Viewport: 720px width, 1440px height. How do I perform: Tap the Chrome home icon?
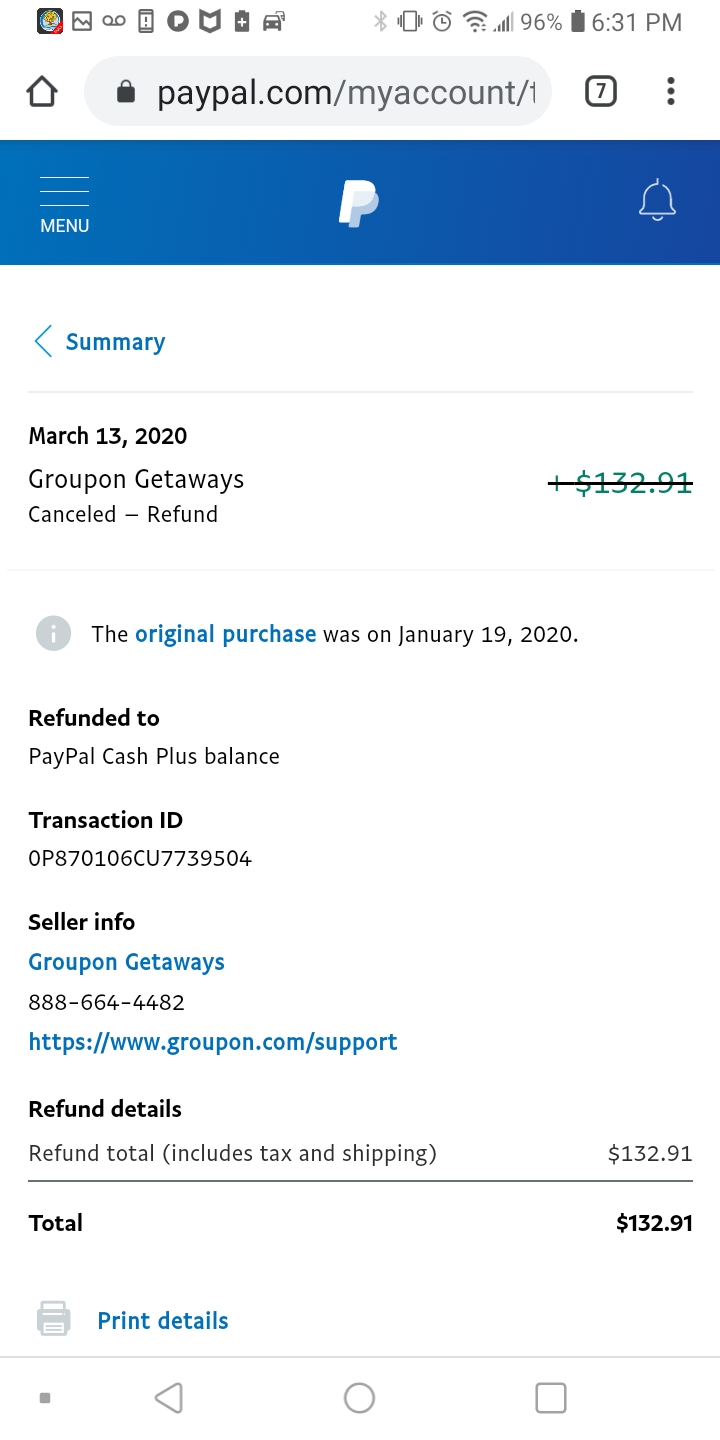pyautogui.click(x=42, y=92)
